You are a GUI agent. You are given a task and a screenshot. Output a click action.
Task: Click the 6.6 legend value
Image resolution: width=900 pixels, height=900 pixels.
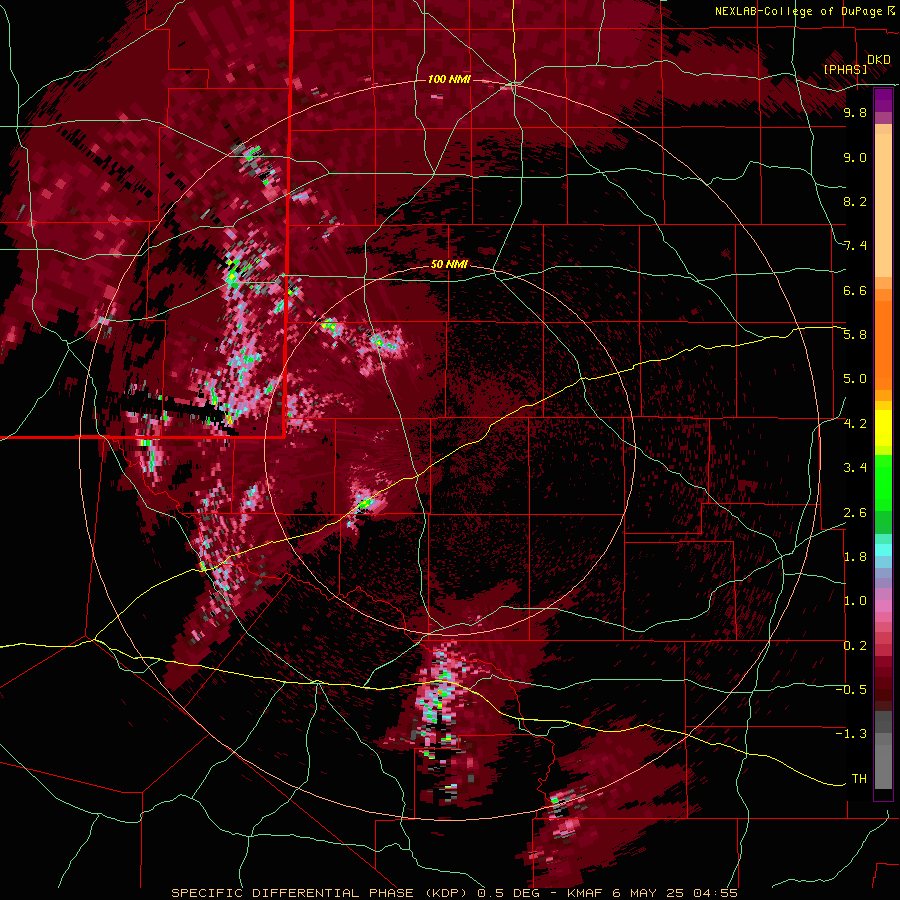[x=855, y=291]
